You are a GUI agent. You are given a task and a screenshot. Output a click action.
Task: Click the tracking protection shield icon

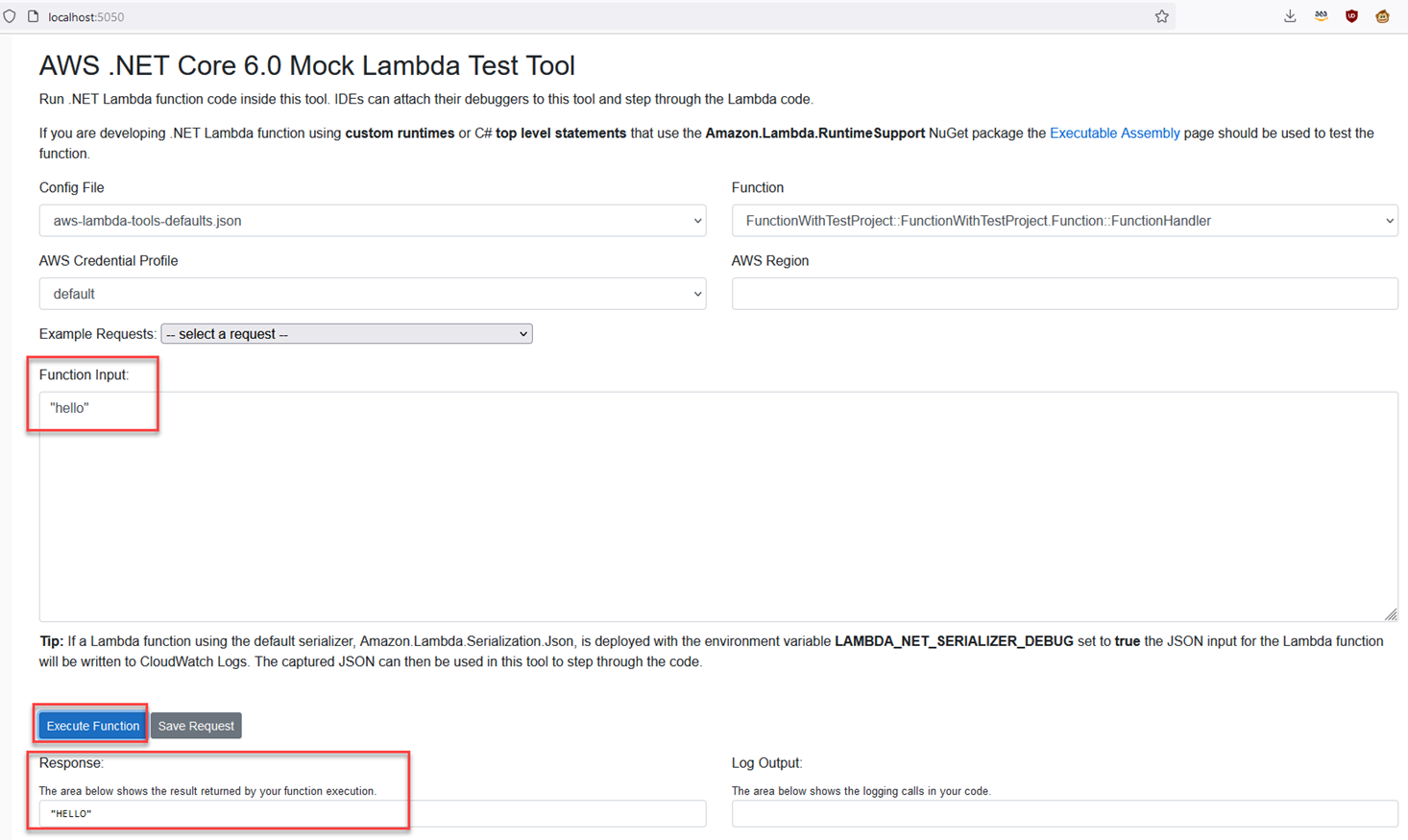click(x=11, y=16)
